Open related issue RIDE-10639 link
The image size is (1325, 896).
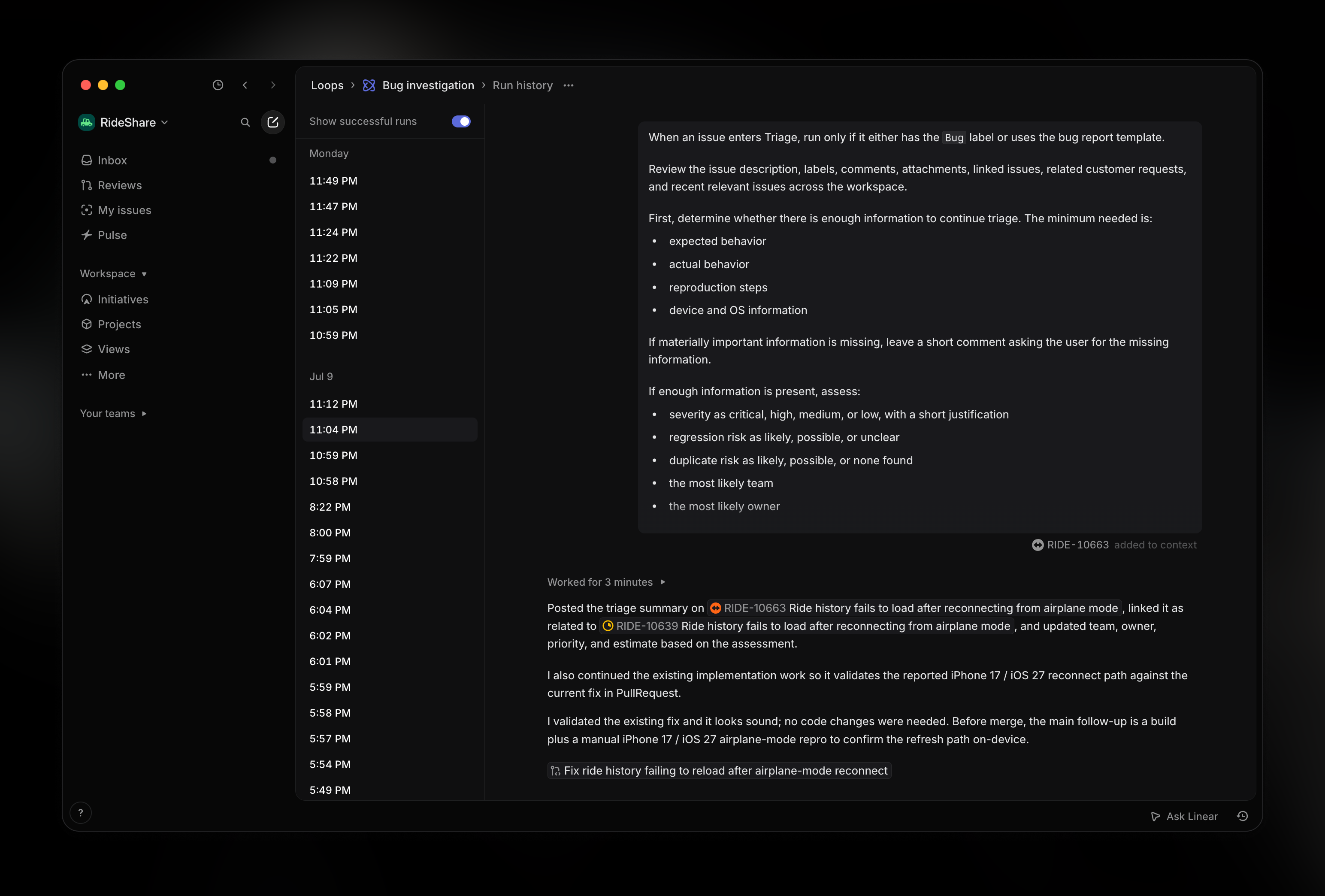point(807,626)
